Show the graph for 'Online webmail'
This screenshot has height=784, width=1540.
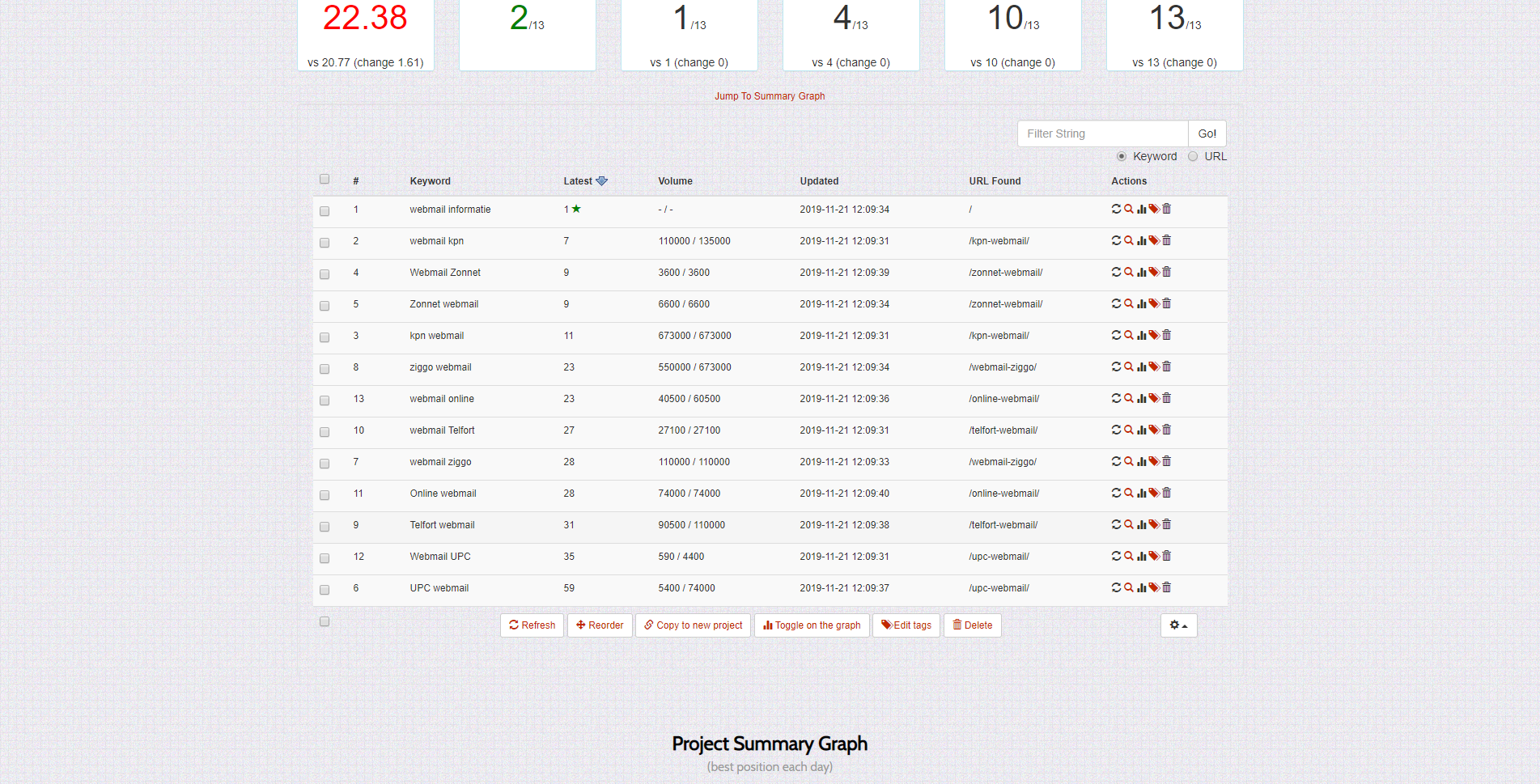[x=1141, y=493]
